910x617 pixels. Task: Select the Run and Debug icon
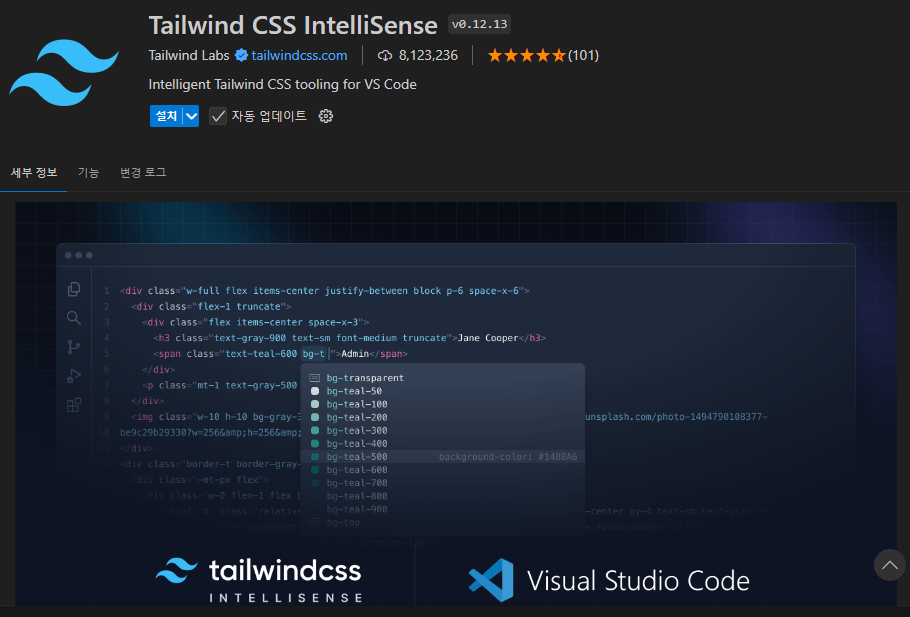point(73,377)
